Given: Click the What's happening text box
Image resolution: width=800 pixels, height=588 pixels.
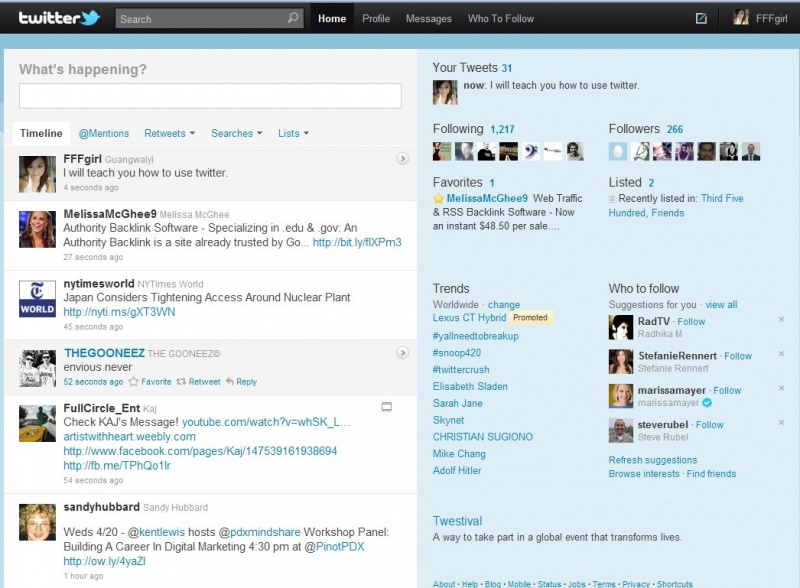Looking at the screenshot, I should [210, 95].
